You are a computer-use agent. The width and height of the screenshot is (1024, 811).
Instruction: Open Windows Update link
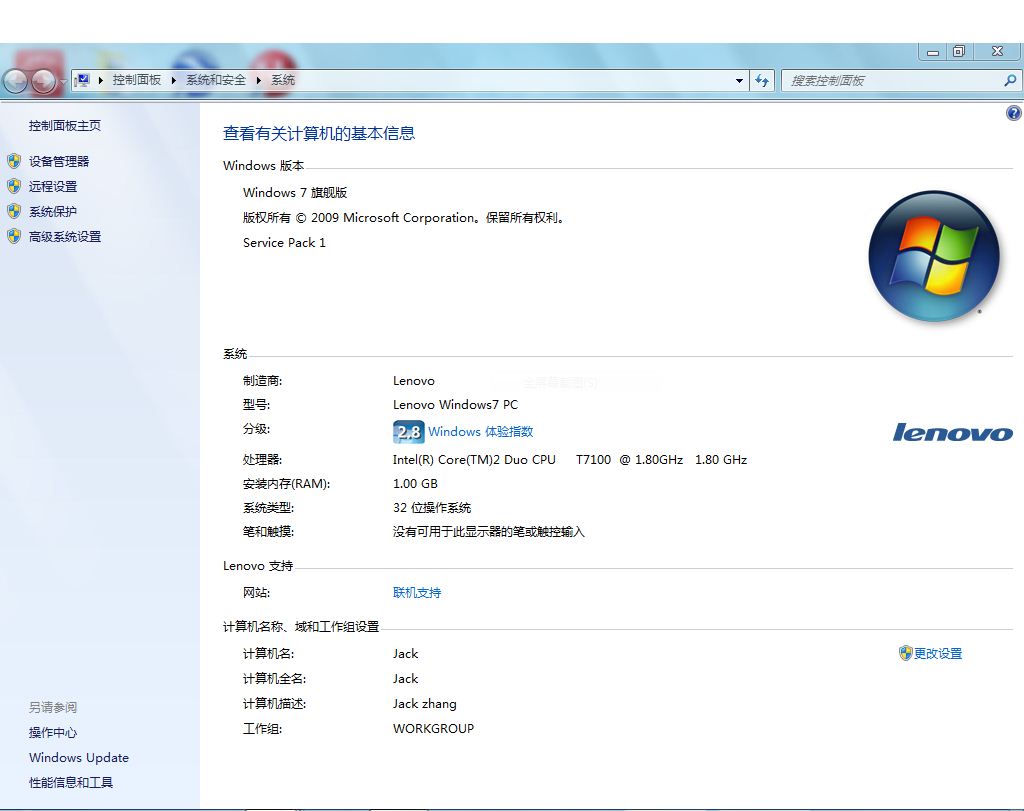pos(79,757)
